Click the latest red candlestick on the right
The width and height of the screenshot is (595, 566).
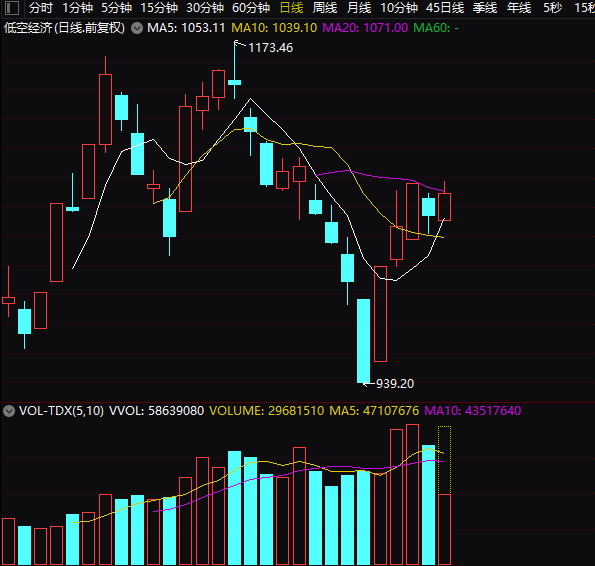click(x=444, y=207)
